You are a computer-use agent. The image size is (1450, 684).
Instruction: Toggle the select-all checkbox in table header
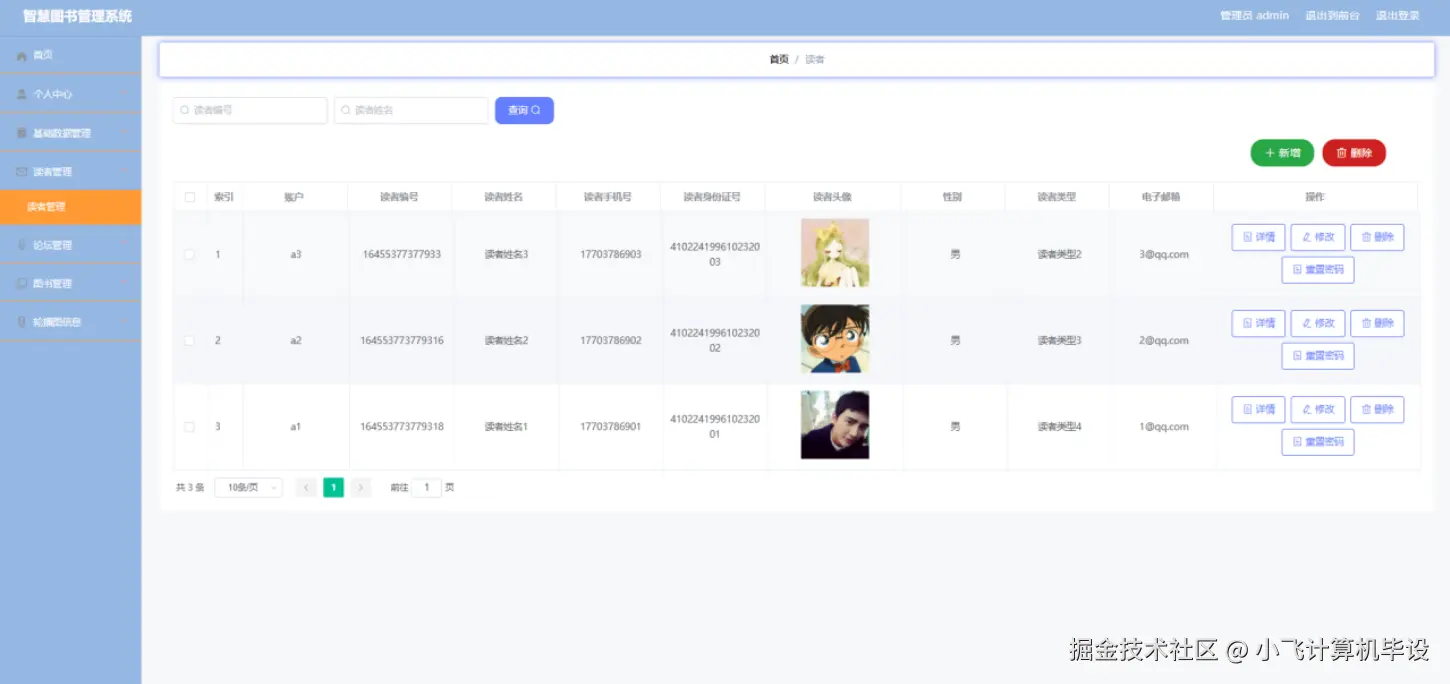(190, 197)
